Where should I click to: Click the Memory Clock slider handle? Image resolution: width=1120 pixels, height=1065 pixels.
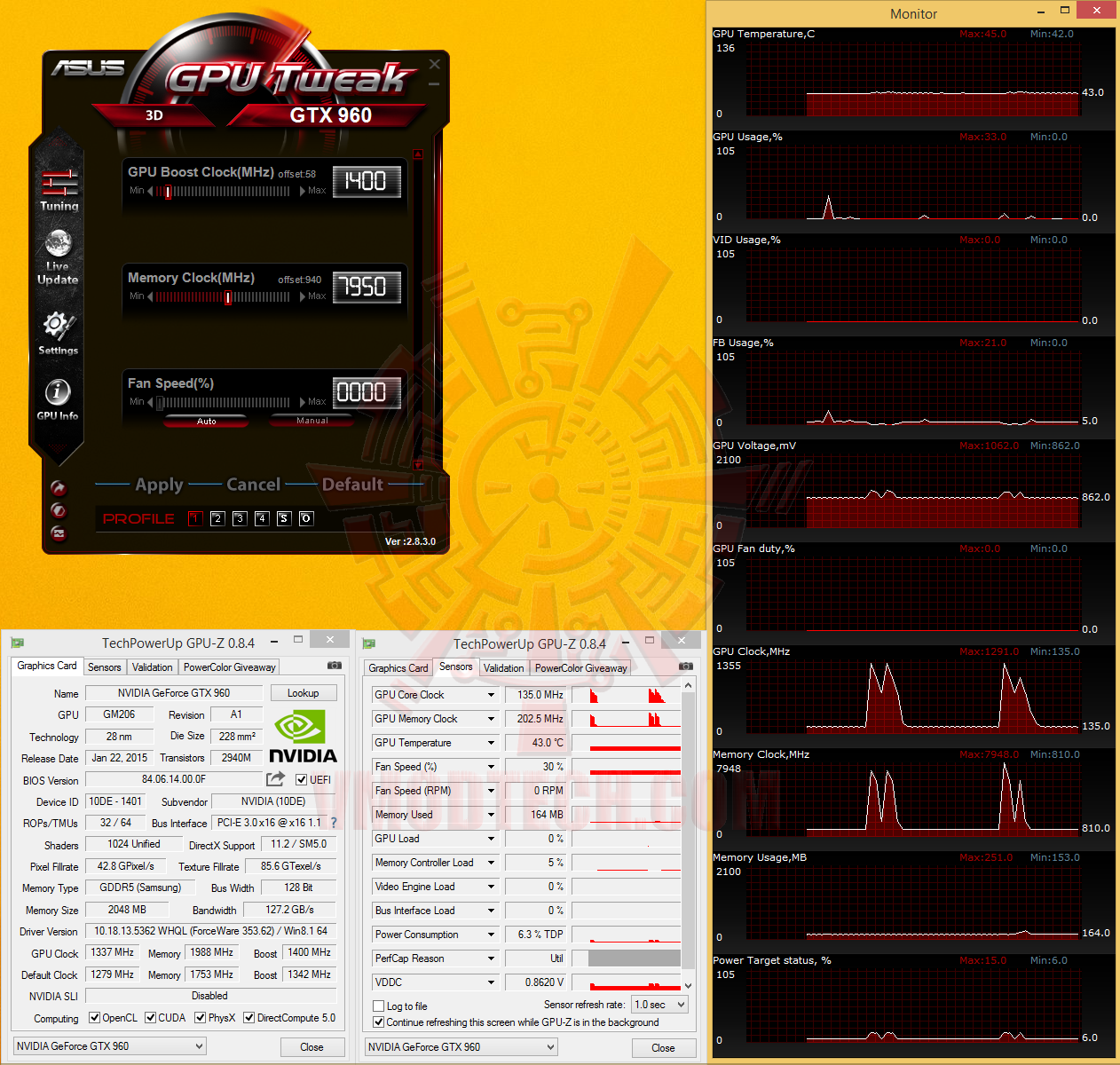pyautogui.click(x=228, y=297)
